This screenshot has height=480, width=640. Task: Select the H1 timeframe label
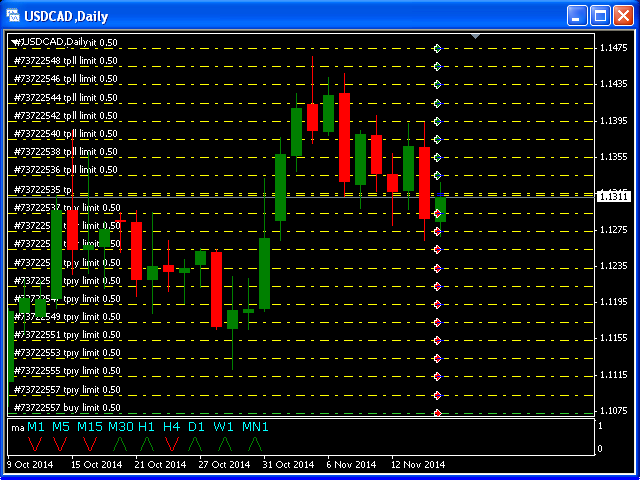tap(146, 427)
